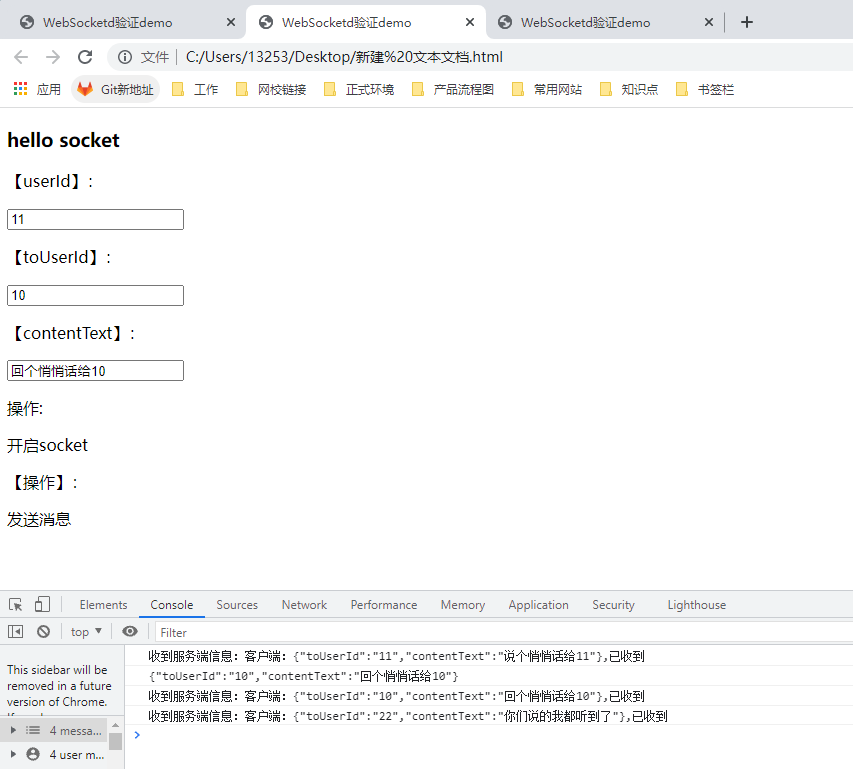The height and width of the screenshot is (769, 853).
Task: Open the 书签栏 bookmark folder
Action: pos(705,89)
